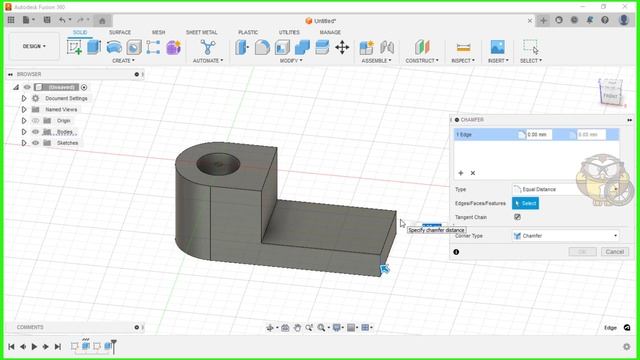Select the Measure tool

[x=463, y=47]
